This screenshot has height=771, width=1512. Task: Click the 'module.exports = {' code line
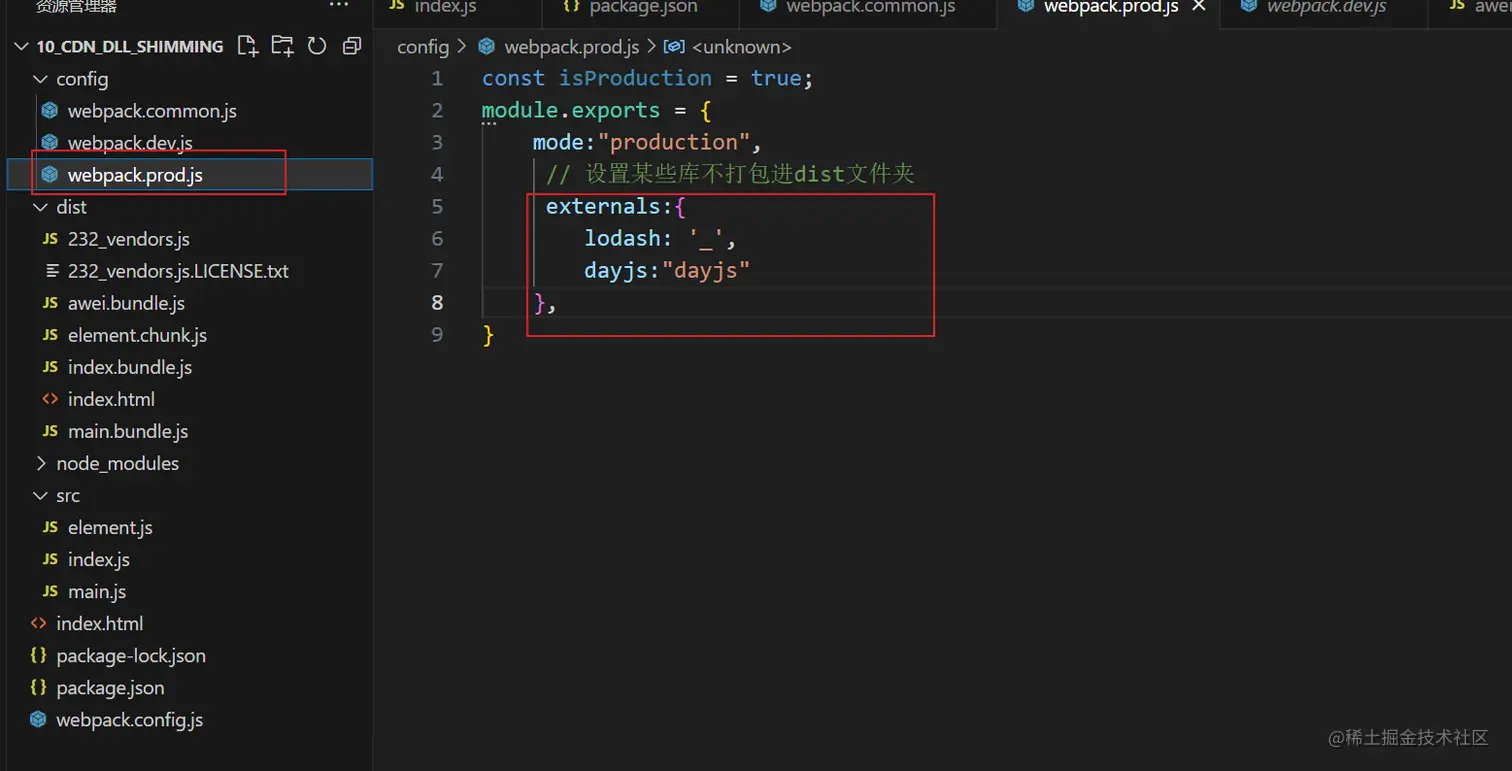tap(597, 110)
